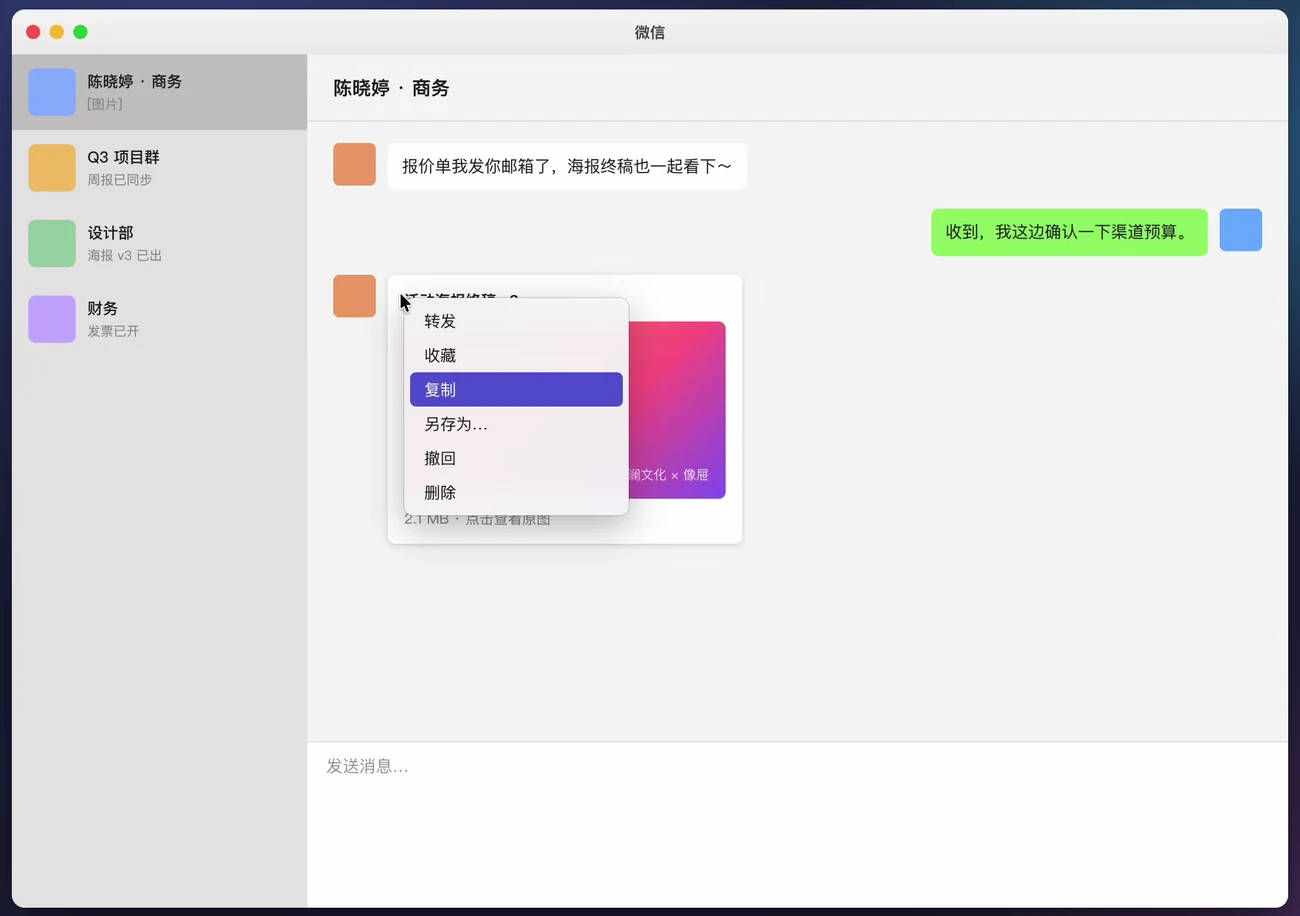The image size is (1300, 916).
Task: Click the 设计部 green avatar
Action: click(x=52, y=243)
